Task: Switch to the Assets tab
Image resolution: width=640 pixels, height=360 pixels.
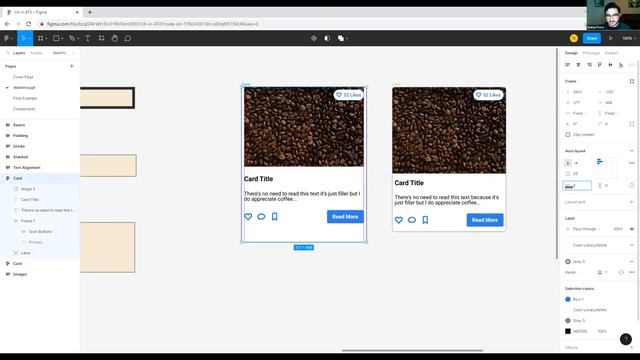Action: [x=36, y=53]
